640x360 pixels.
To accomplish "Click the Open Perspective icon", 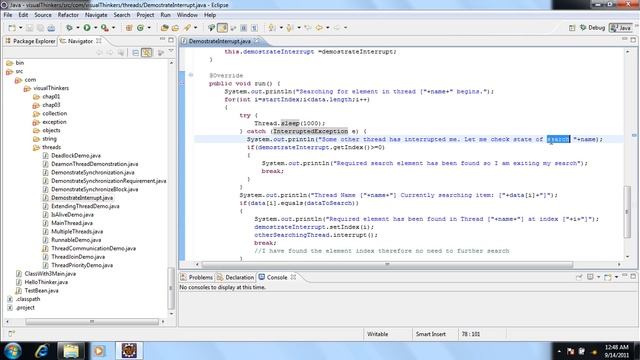I will [572, 28].
